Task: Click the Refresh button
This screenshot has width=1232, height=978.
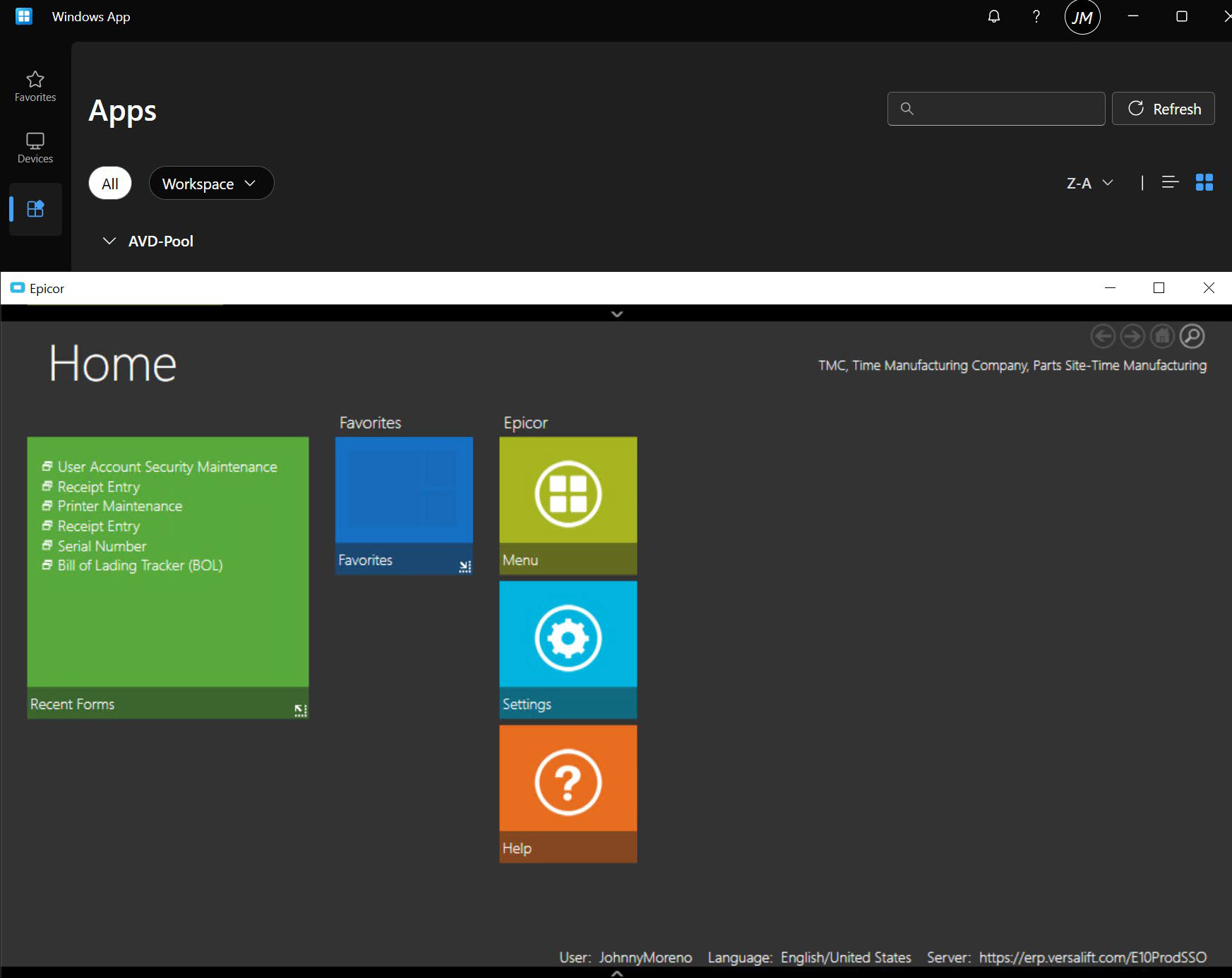Action: (1164, 109)
